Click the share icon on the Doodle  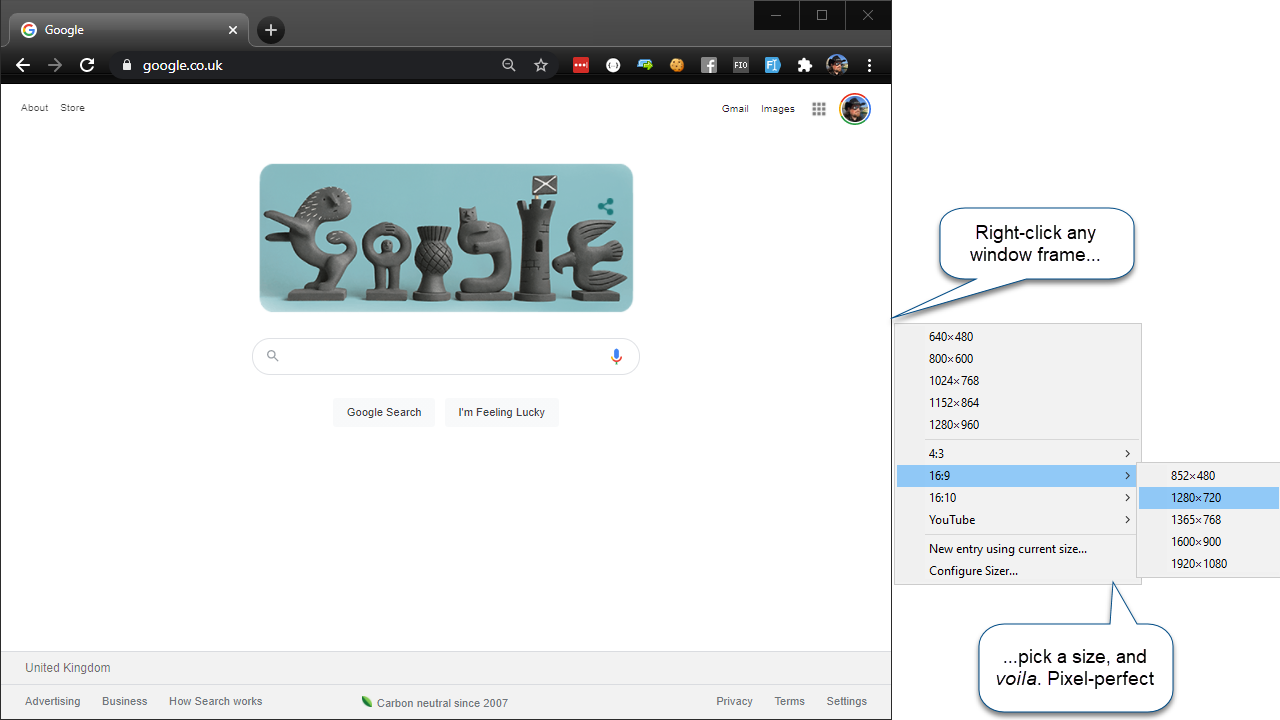(605, 207)
